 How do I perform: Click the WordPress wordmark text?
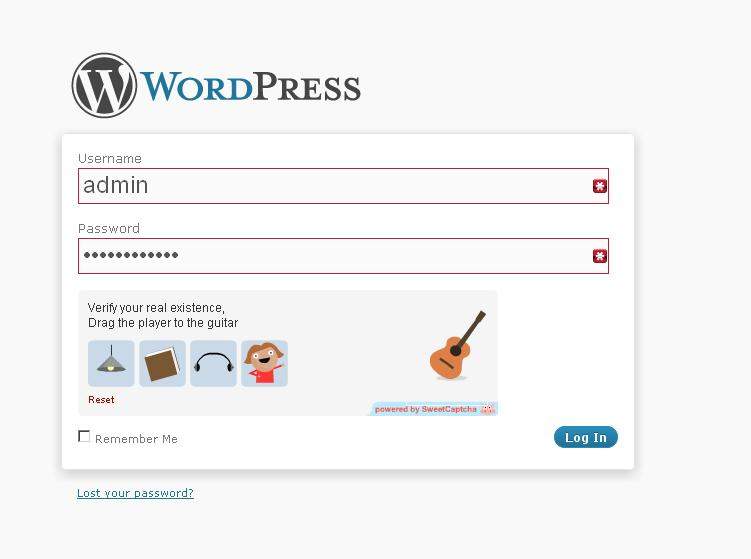coord(250,86)
